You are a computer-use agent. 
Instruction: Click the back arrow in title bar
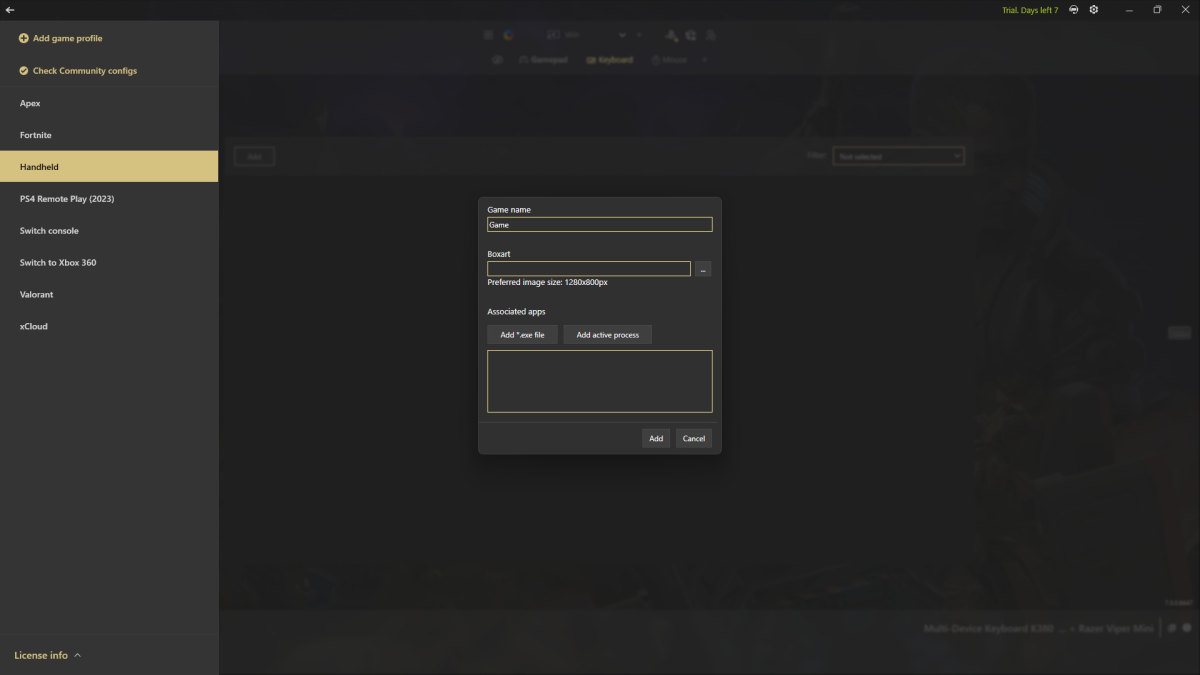10,10
